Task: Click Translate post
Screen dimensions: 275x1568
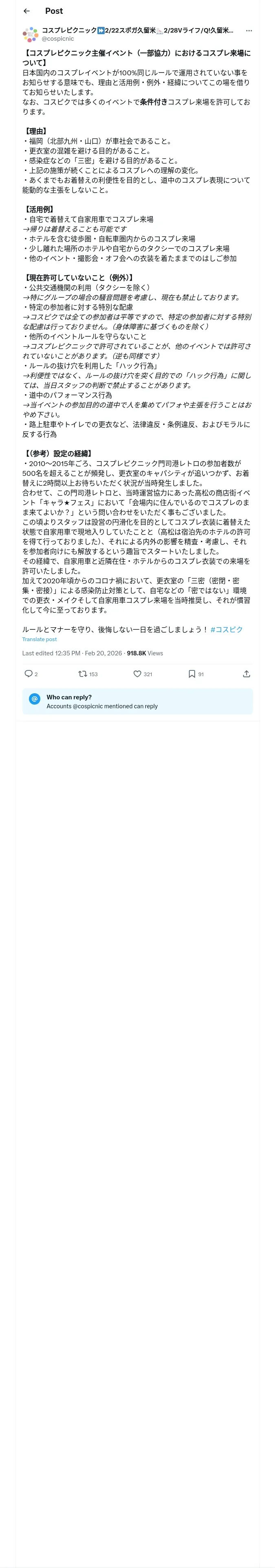Action: click(x=39, y=639)
